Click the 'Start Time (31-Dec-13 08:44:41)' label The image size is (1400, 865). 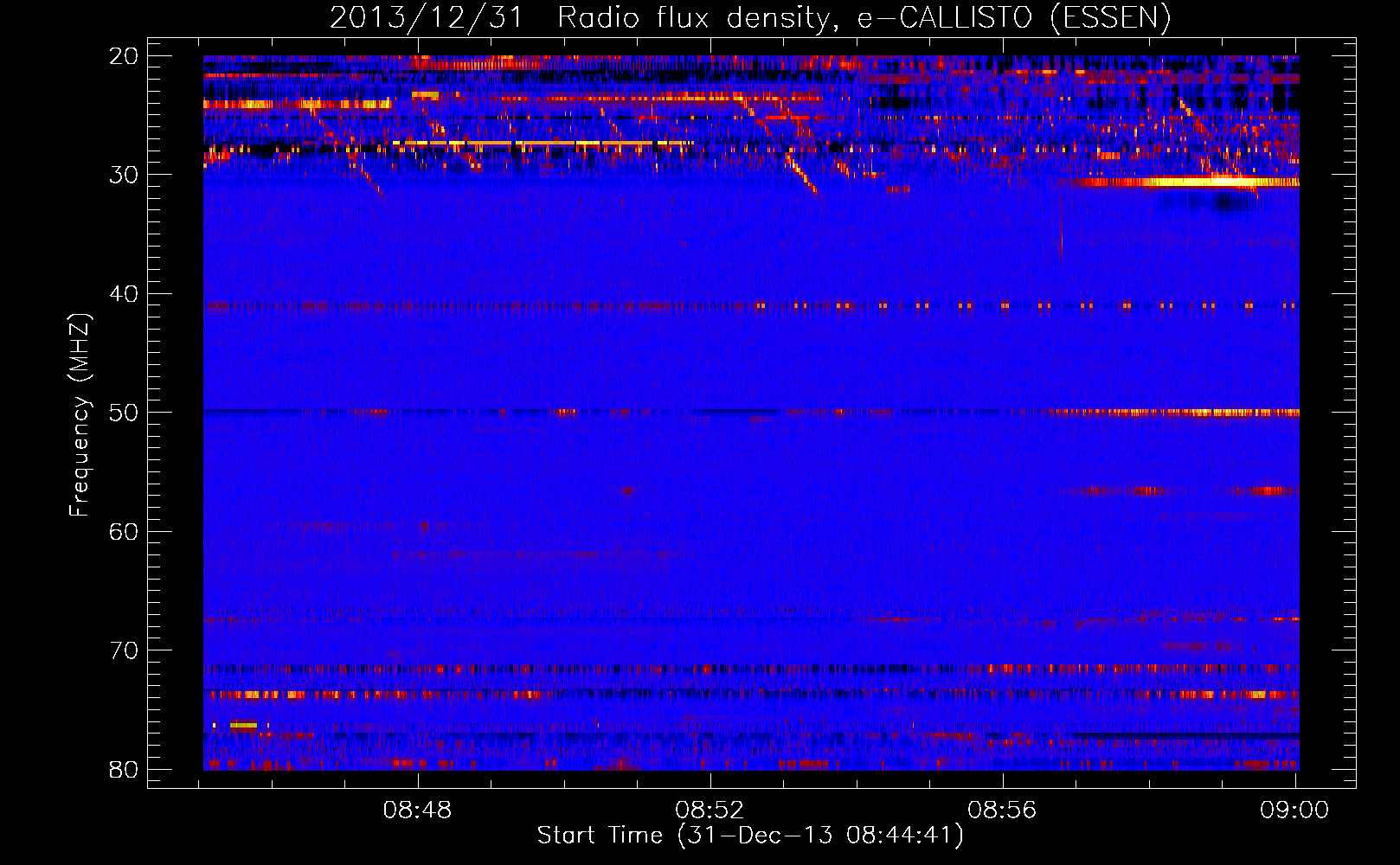click(x=750, y=836)
